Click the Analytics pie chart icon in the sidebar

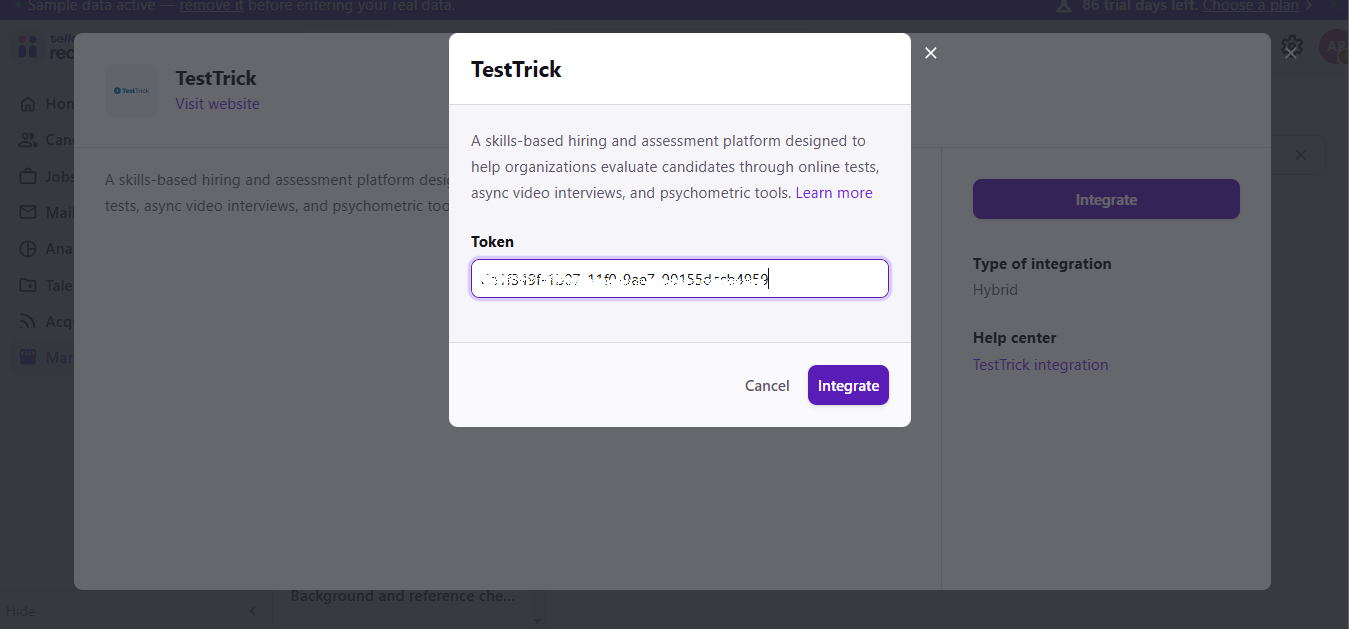[28, 249]
